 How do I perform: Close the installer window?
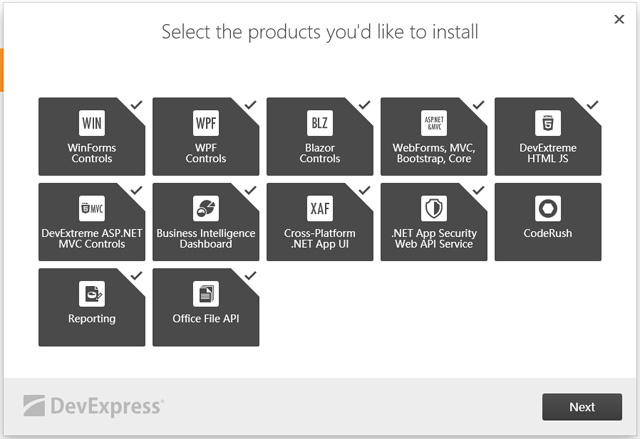pos(619,18)
